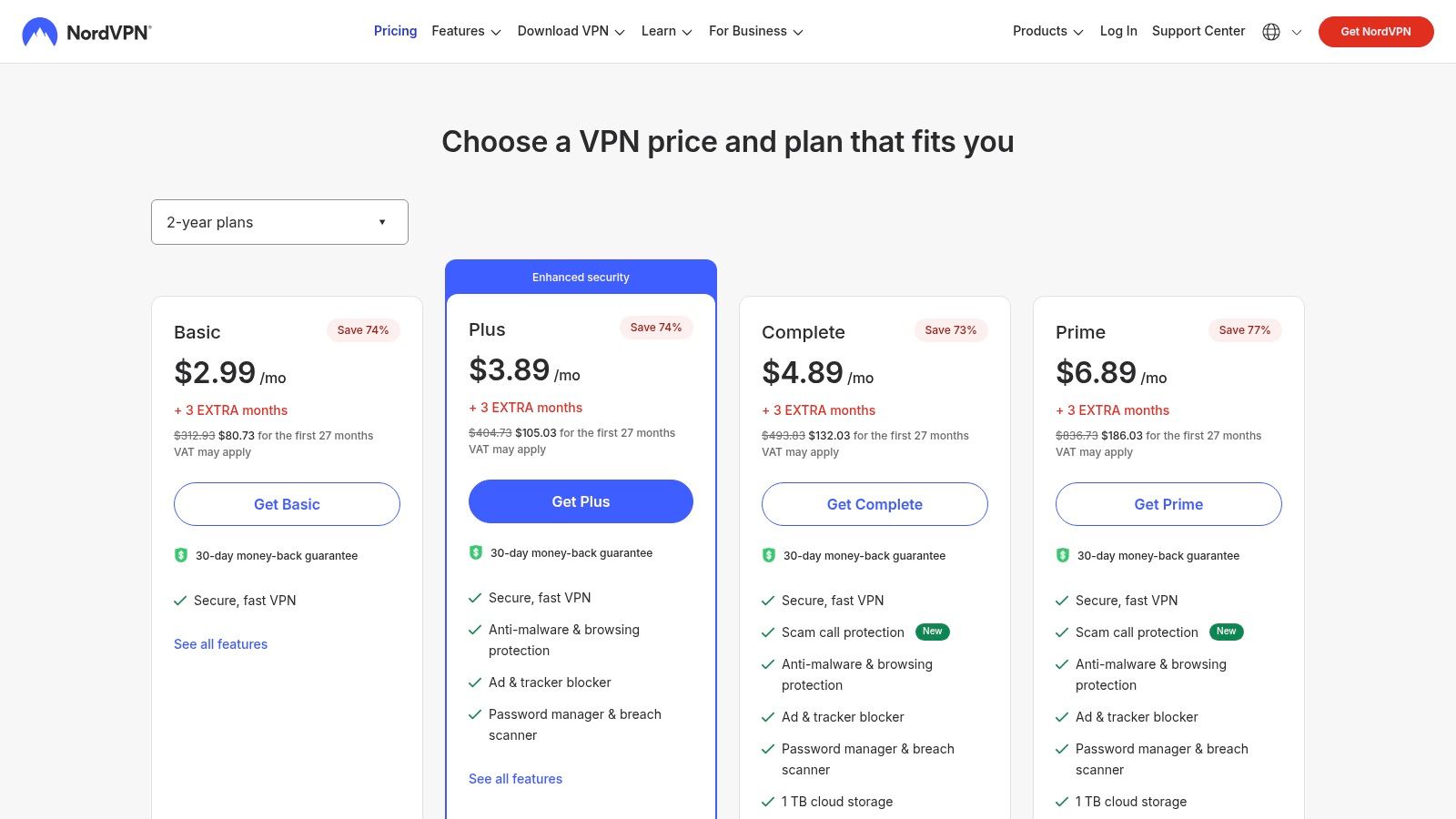Click the red Get NordVPN button
1456x819 pixels.
click(x=1376, y=31)
